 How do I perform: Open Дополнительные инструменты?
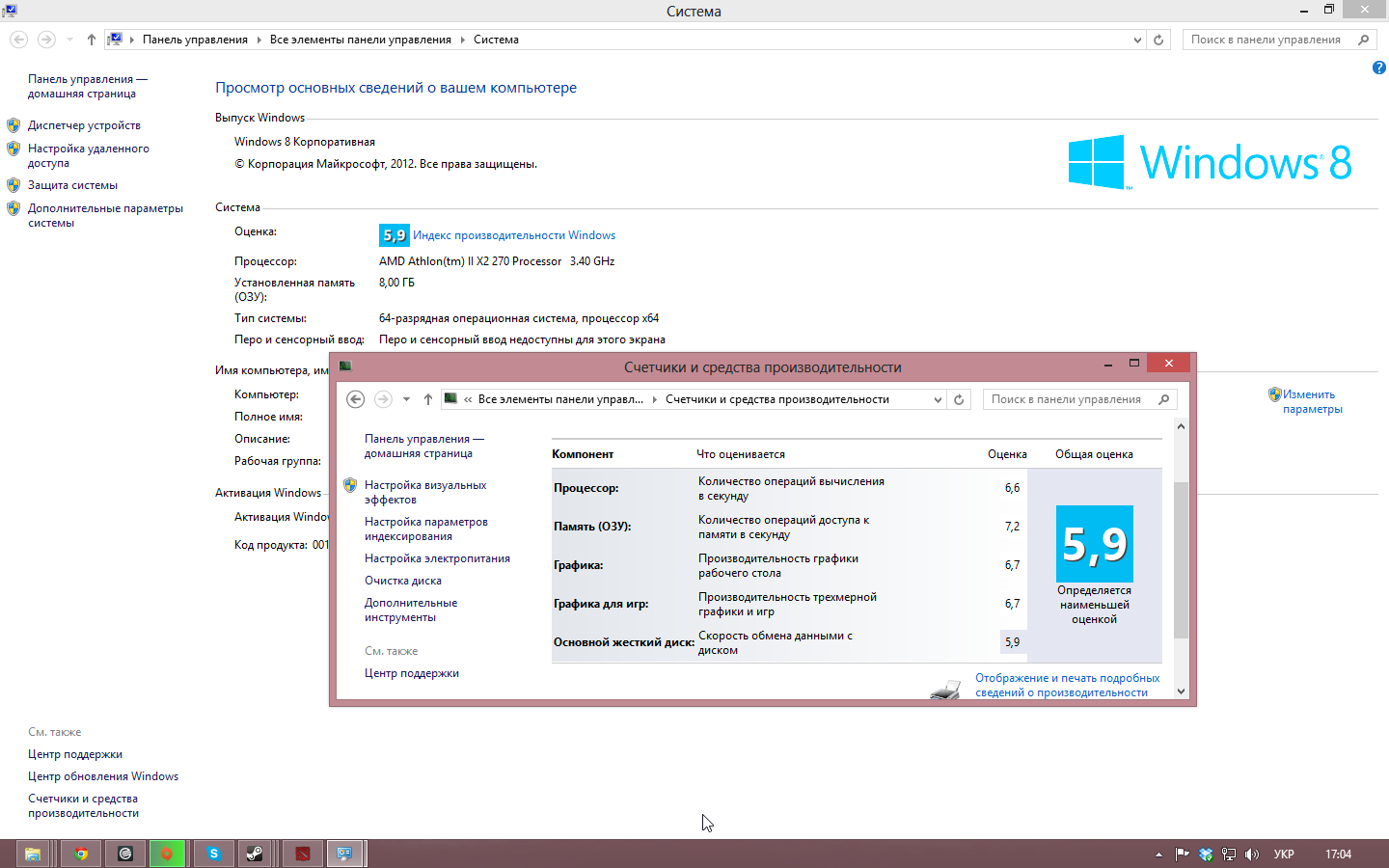coord(411,610)
